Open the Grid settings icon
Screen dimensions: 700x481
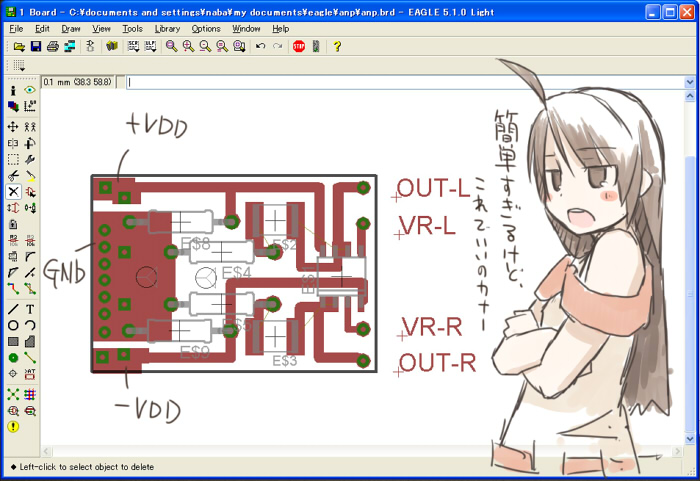click(19, 66)
